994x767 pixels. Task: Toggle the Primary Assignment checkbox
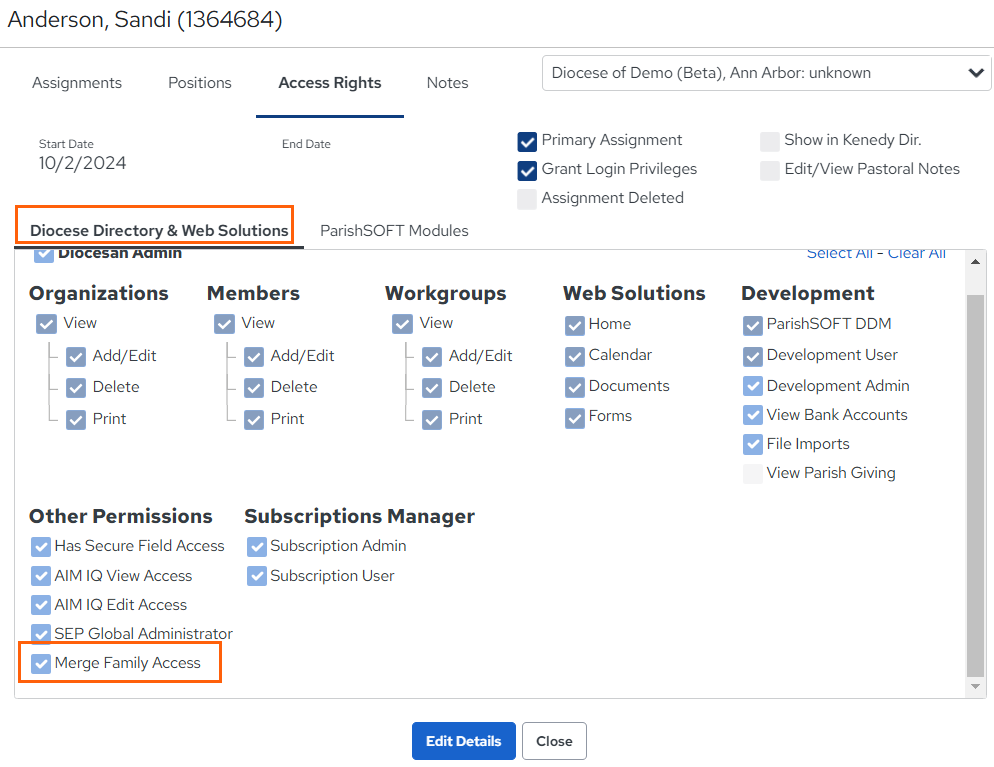(x=527, y=141)
